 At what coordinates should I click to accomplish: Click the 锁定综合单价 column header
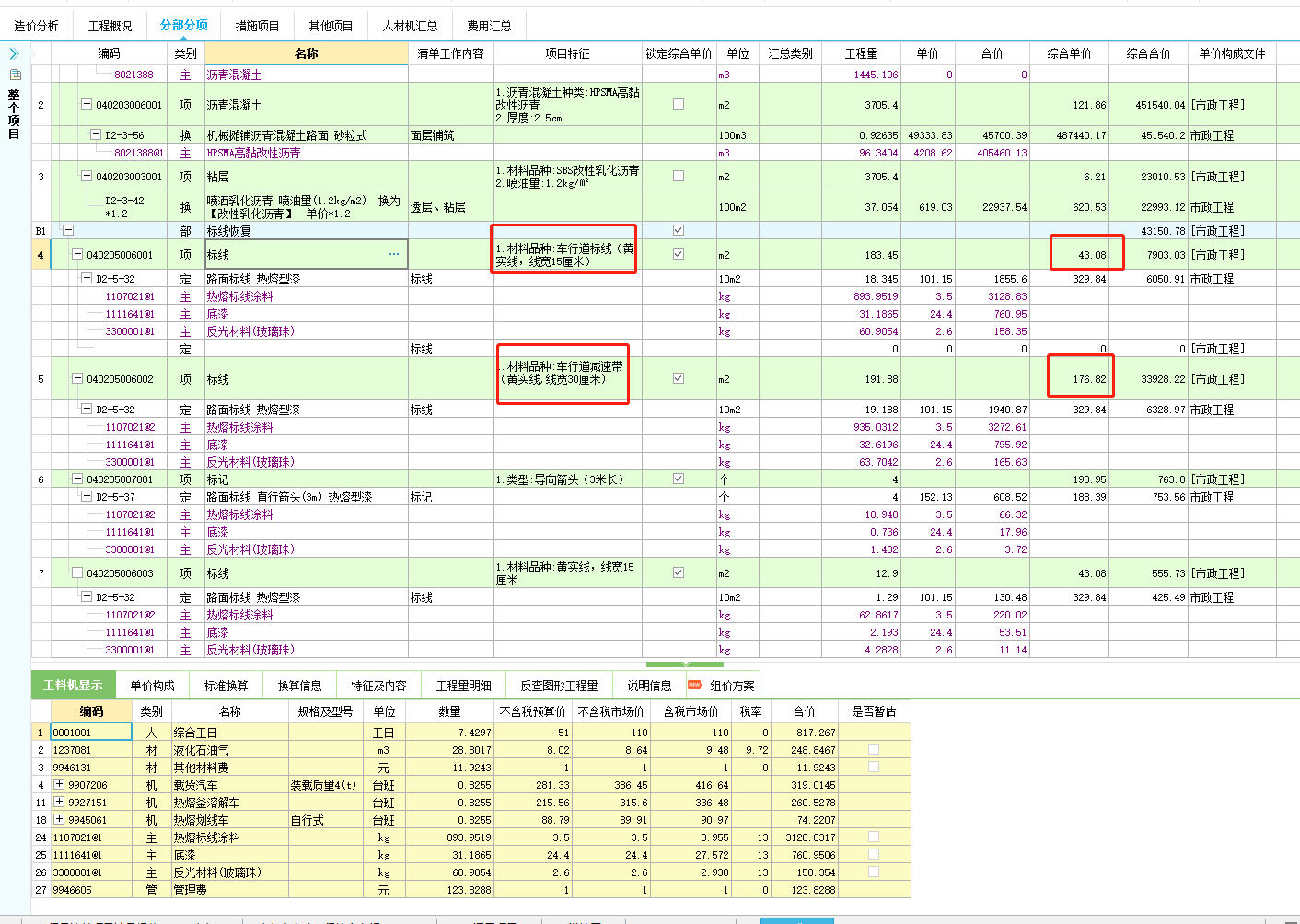point(679,53)
